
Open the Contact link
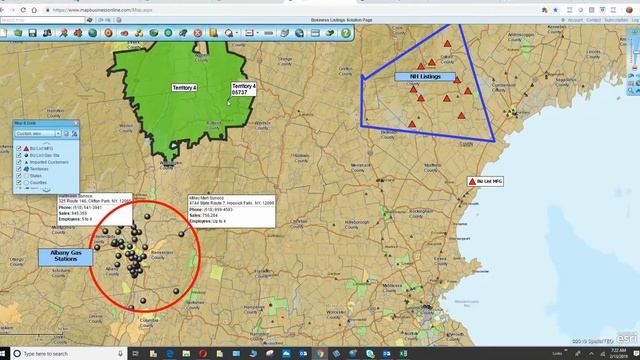click(x=593, y=20)
